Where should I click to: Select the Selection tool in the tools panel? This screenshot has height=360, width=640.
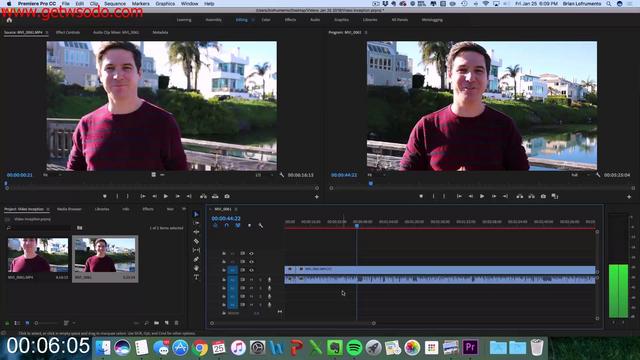[196, 214]
